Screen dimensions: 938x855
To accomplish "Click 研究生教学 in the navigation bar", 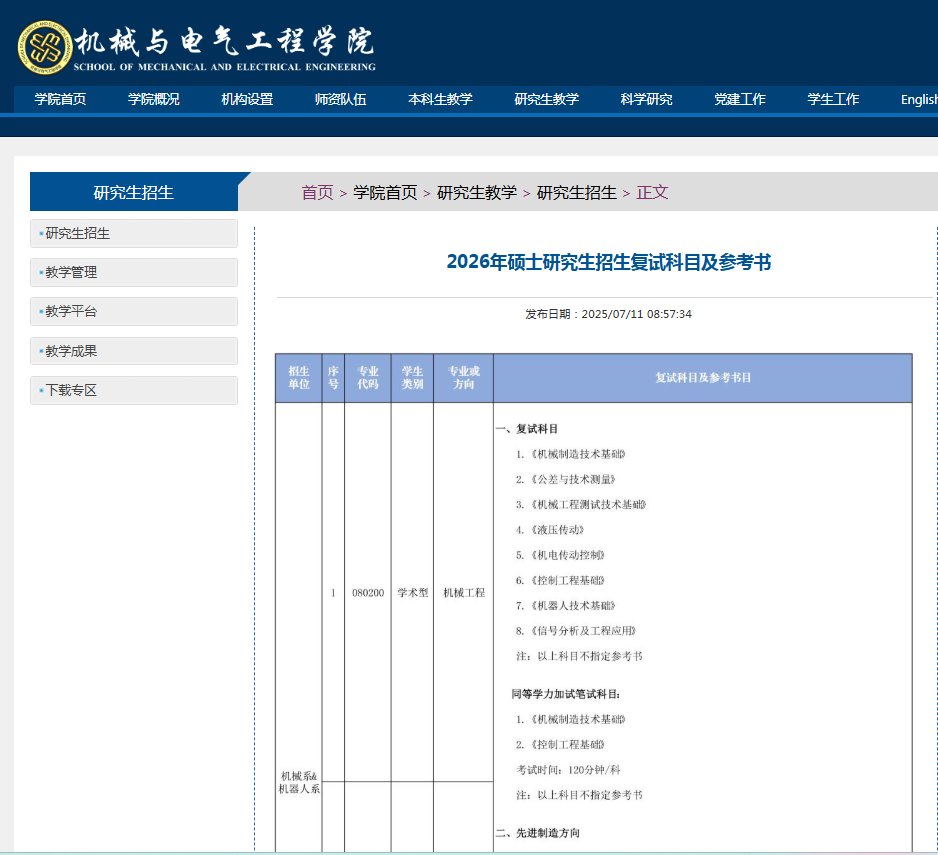I will click(x=546, y=99).
